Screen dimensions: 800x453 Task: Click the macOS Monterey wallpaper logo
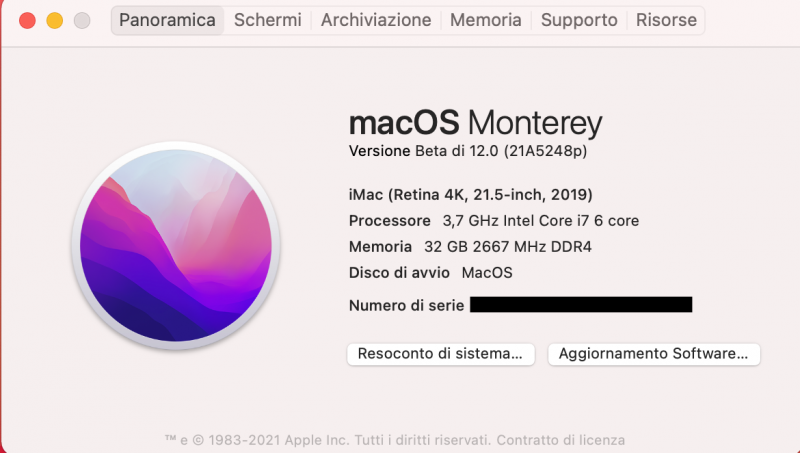pyautogui.click(x=175, y=245)
